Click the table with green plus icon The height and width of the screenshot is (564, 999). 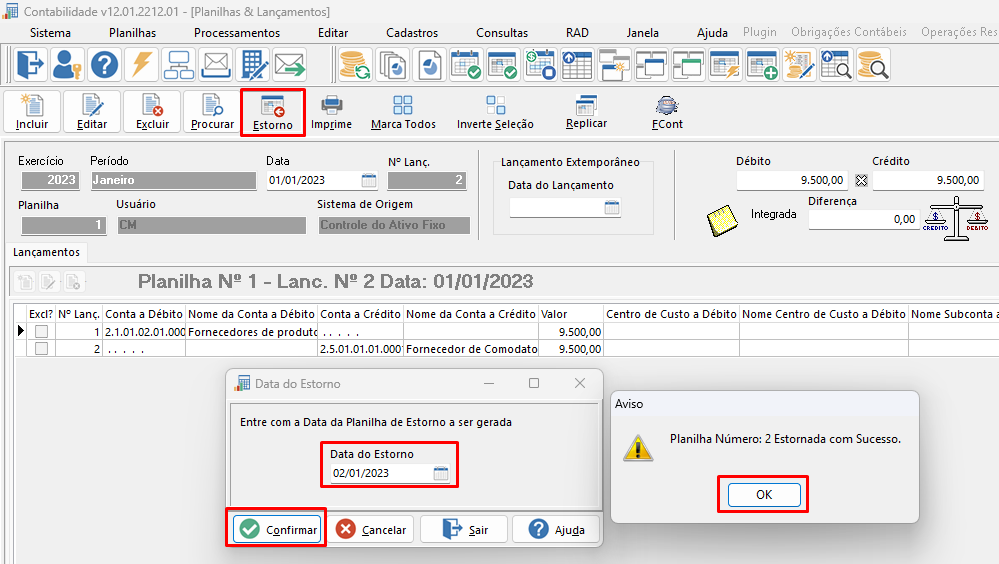[762, 64]
